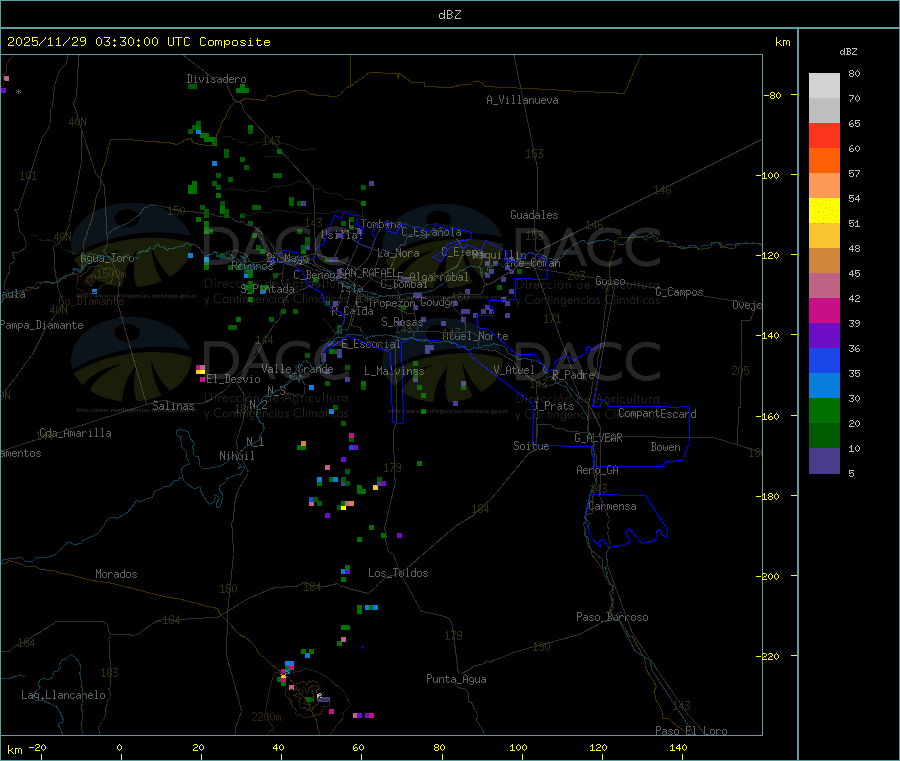Click the dBZ title at top center
This screenshot has height=761, width=900.
tap(449, 15)
